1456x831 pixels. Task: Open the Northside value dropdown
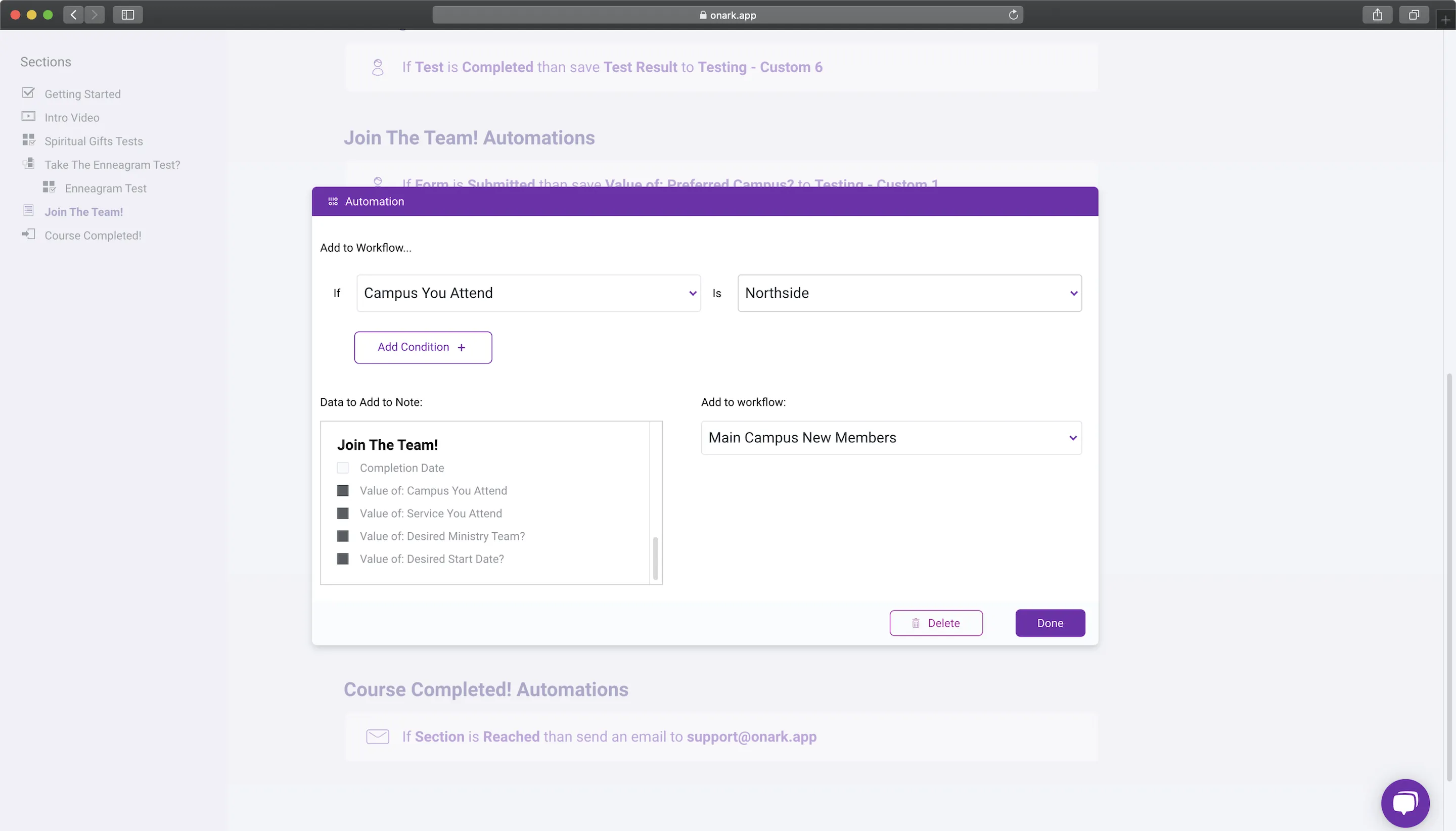pos(908,293)
